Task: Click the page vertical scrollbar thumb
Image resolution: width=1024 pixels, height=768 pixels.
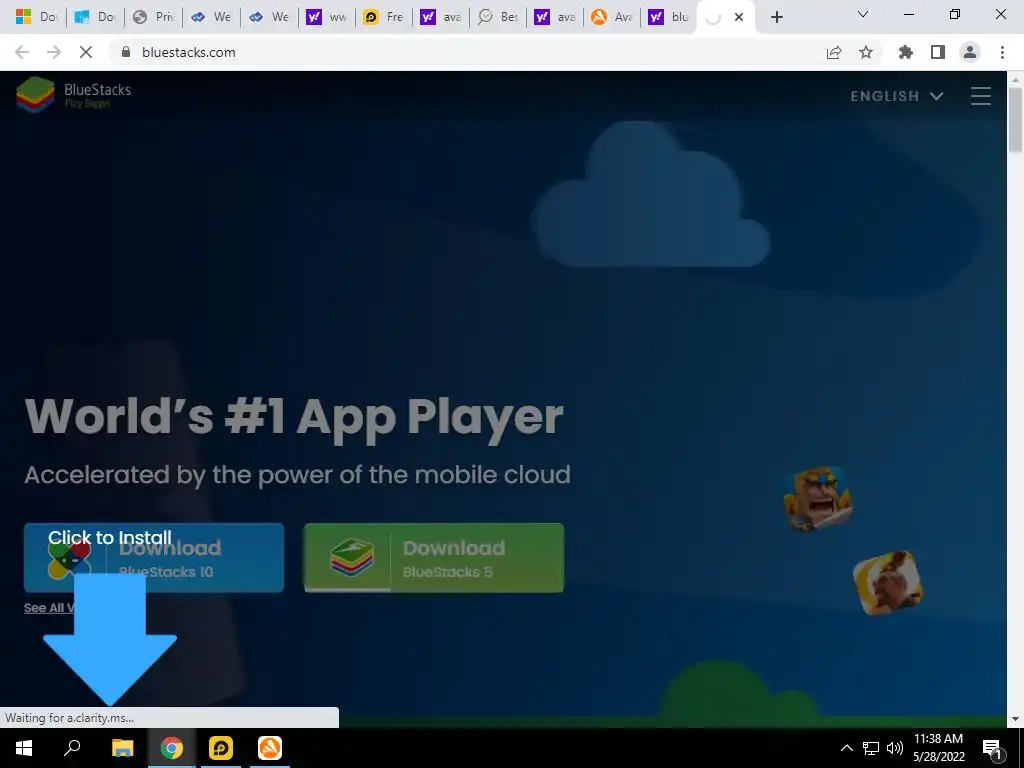Action: coord(1015,120)
